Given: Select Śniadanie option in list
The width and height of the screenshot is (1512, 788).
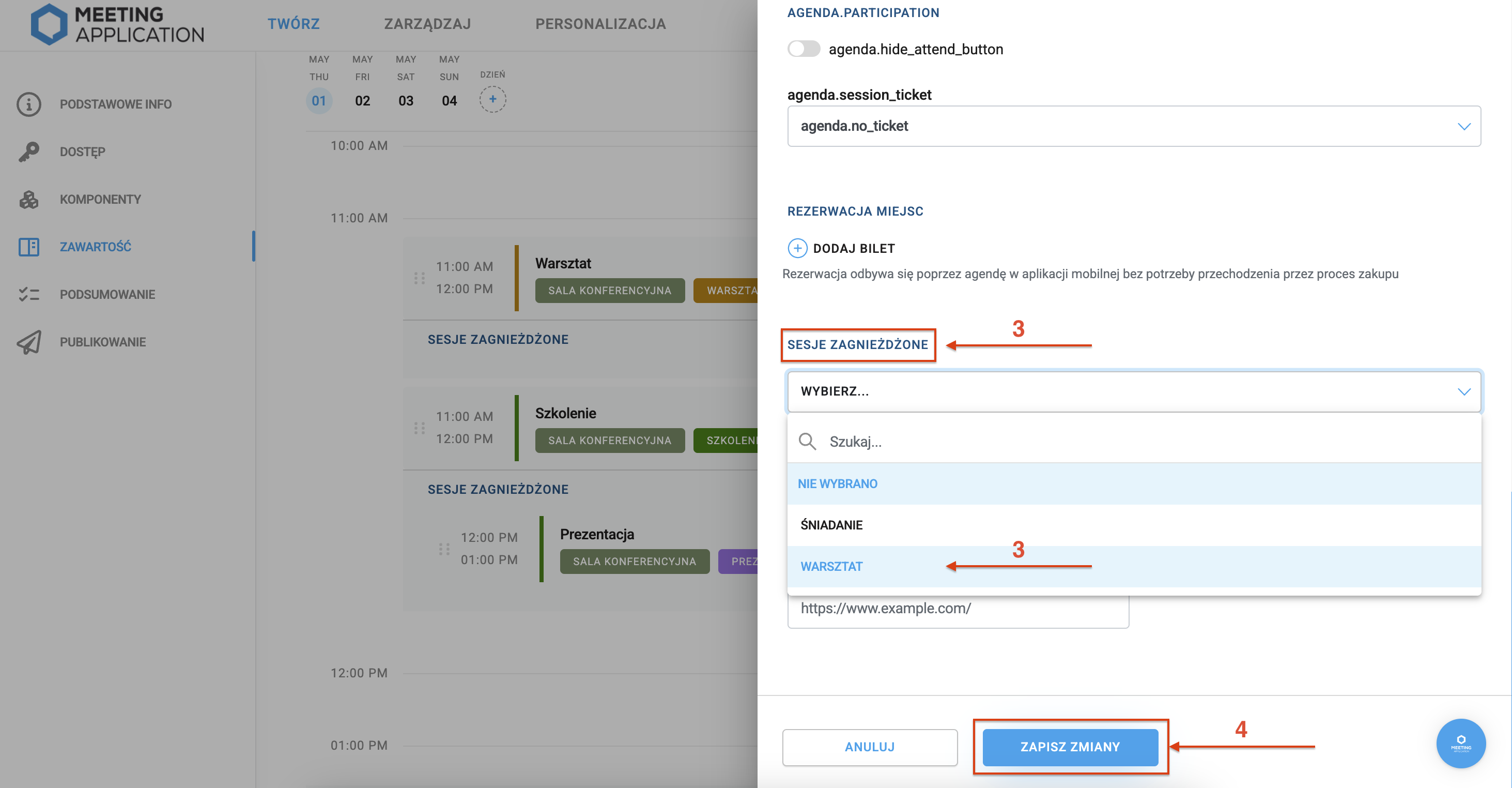Looking at the screenshot, I should [x=1133, y=525].
